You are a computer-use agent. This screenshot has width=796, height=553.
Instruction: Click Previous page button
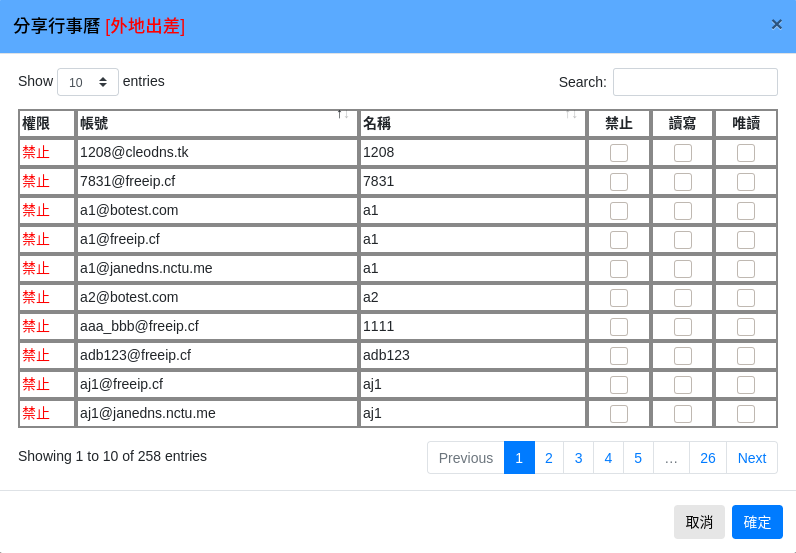[x=466, y=458]
